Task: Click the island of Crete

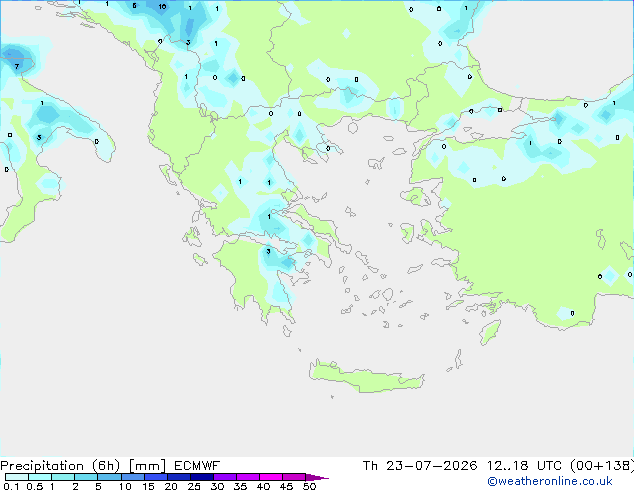Action: (366, 376)
